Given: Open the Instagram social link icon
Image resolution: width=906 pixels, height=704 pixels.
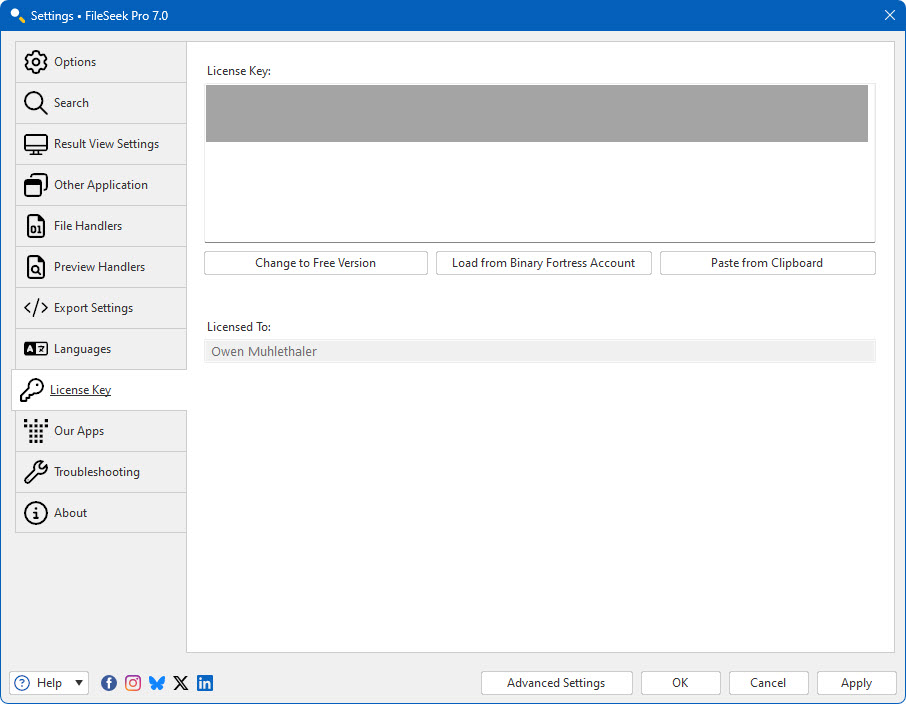Looking at the screenshot, I should (133, 683).
